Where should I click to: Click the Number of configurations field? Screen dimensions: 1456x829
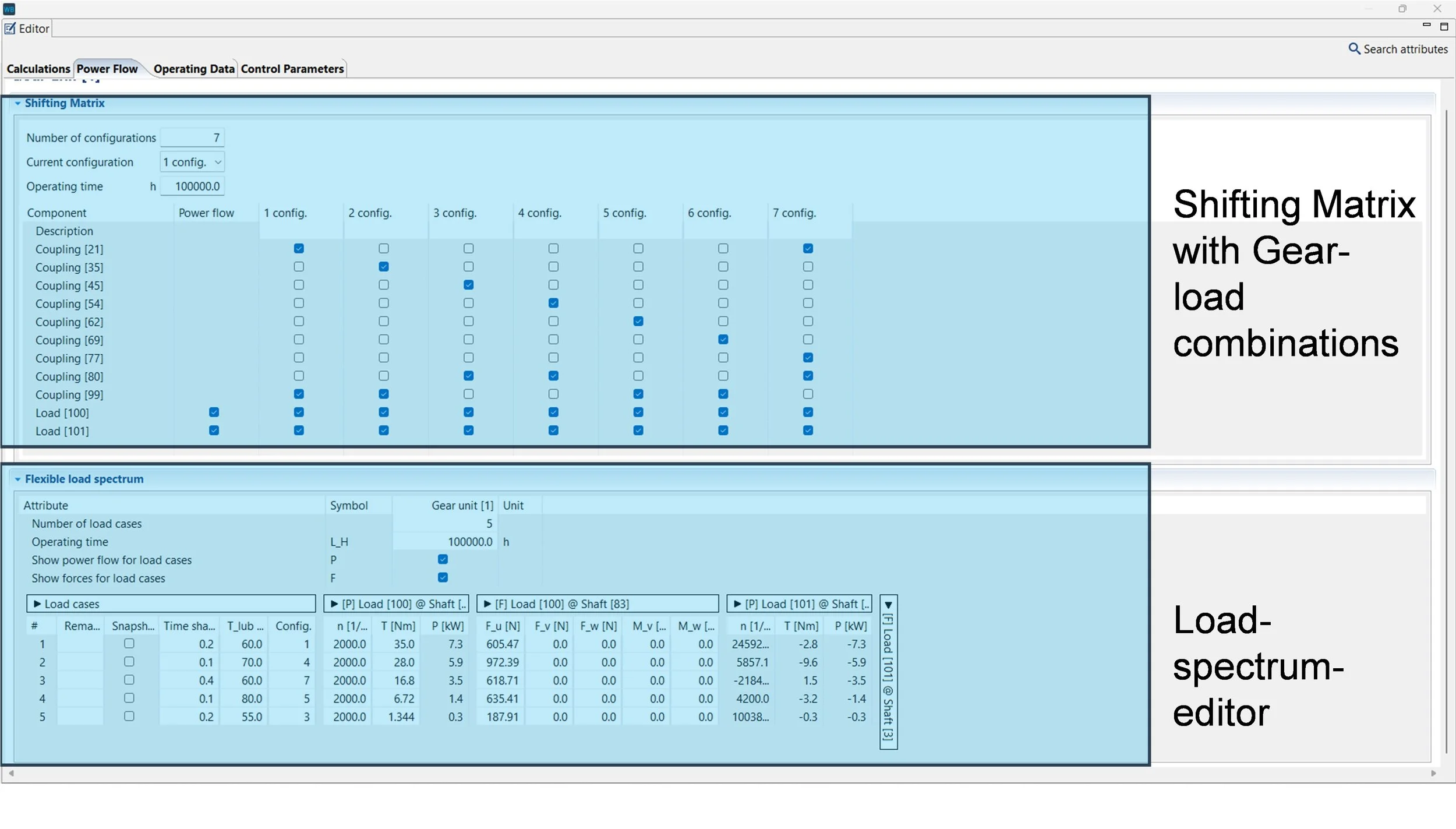click(x=192, y=138)
